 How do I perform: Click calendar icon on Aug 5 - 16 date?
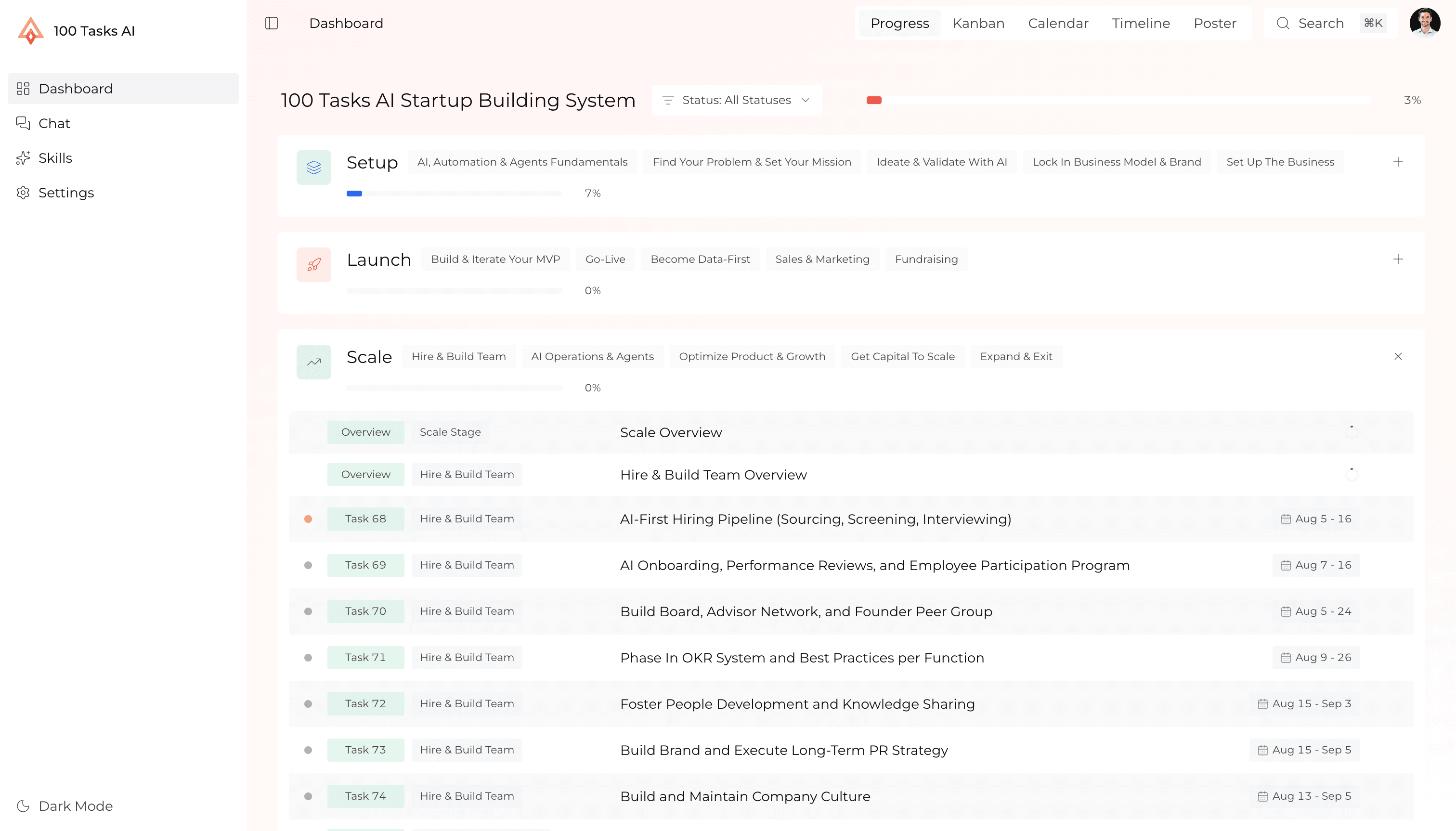[1286, 519]
